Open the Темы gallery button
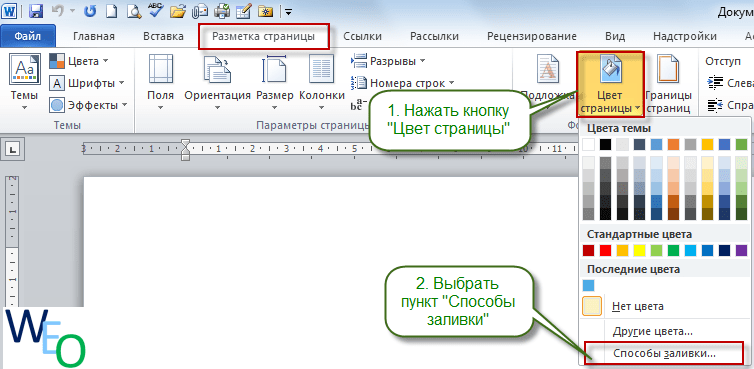Screen dimensions: 754x369 pyautogui.click(x=25, y=82)
